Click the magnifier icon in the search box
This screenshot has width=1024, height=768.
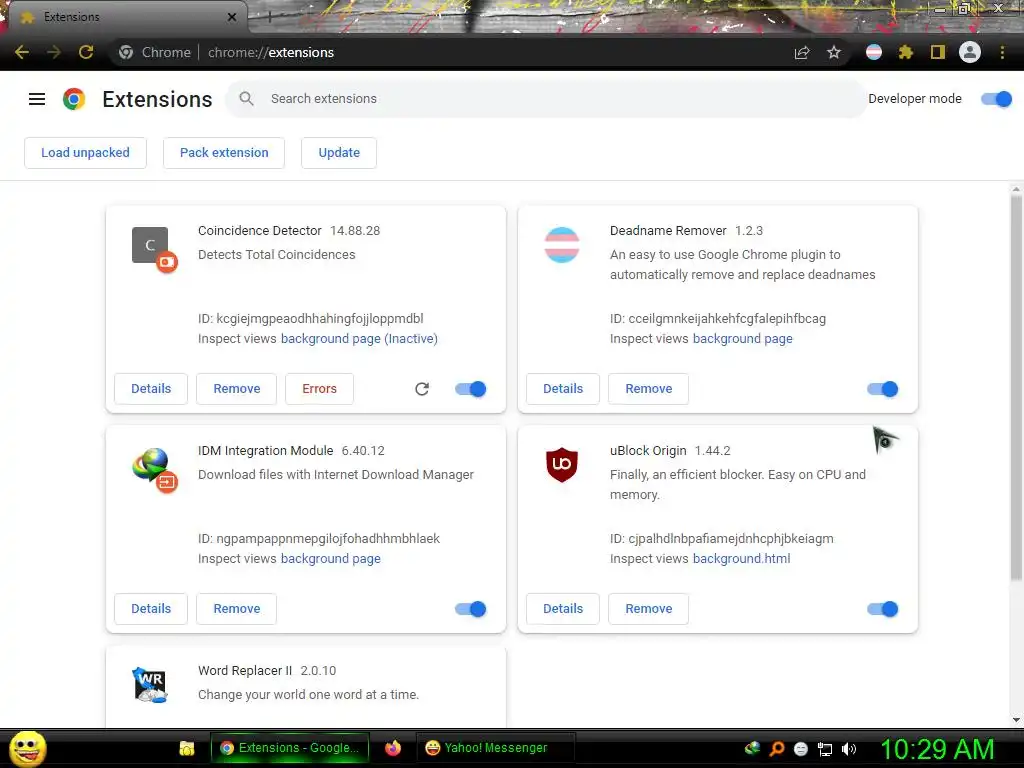[x=246, y=99]
